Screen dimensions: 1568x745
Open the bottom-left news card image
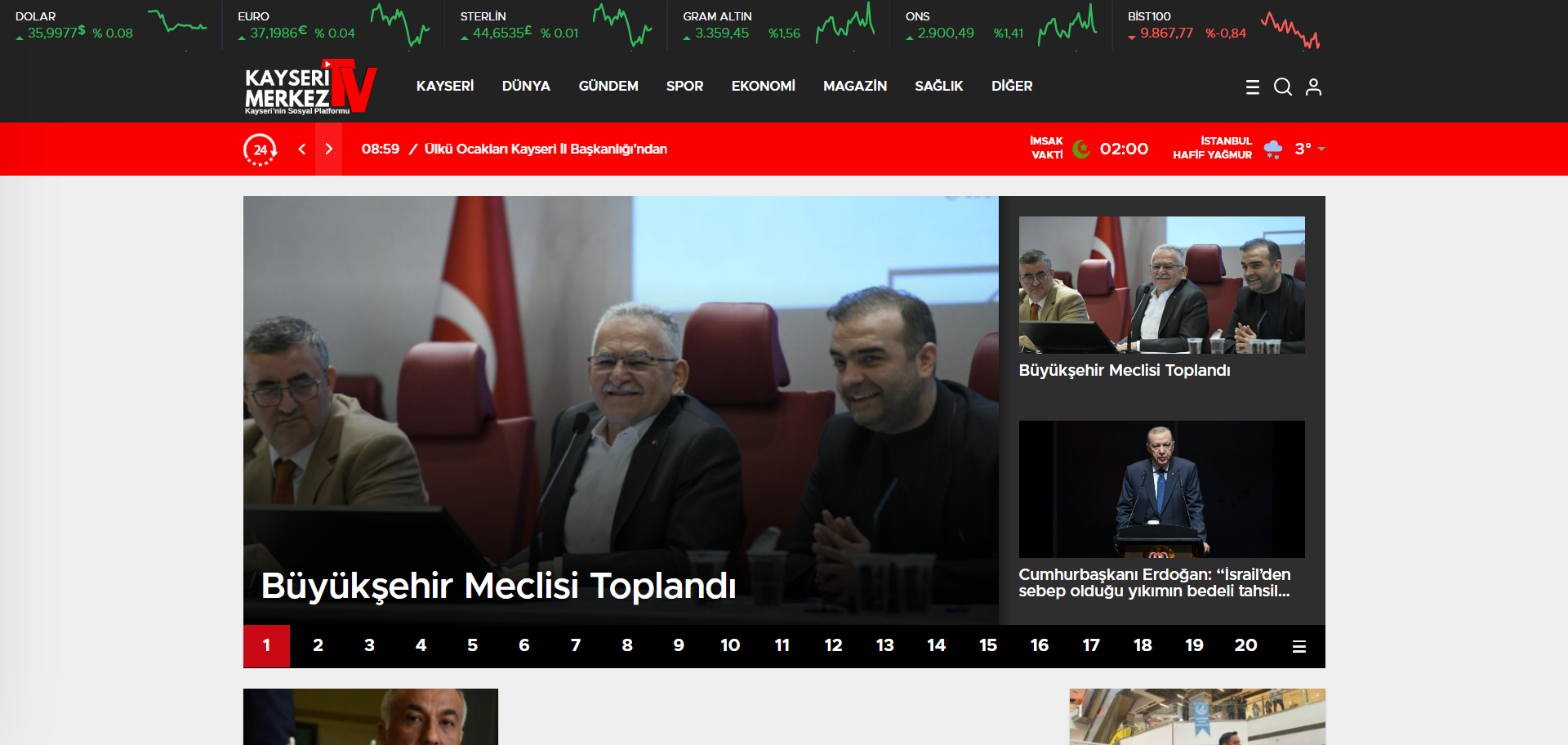coord(371,716)
